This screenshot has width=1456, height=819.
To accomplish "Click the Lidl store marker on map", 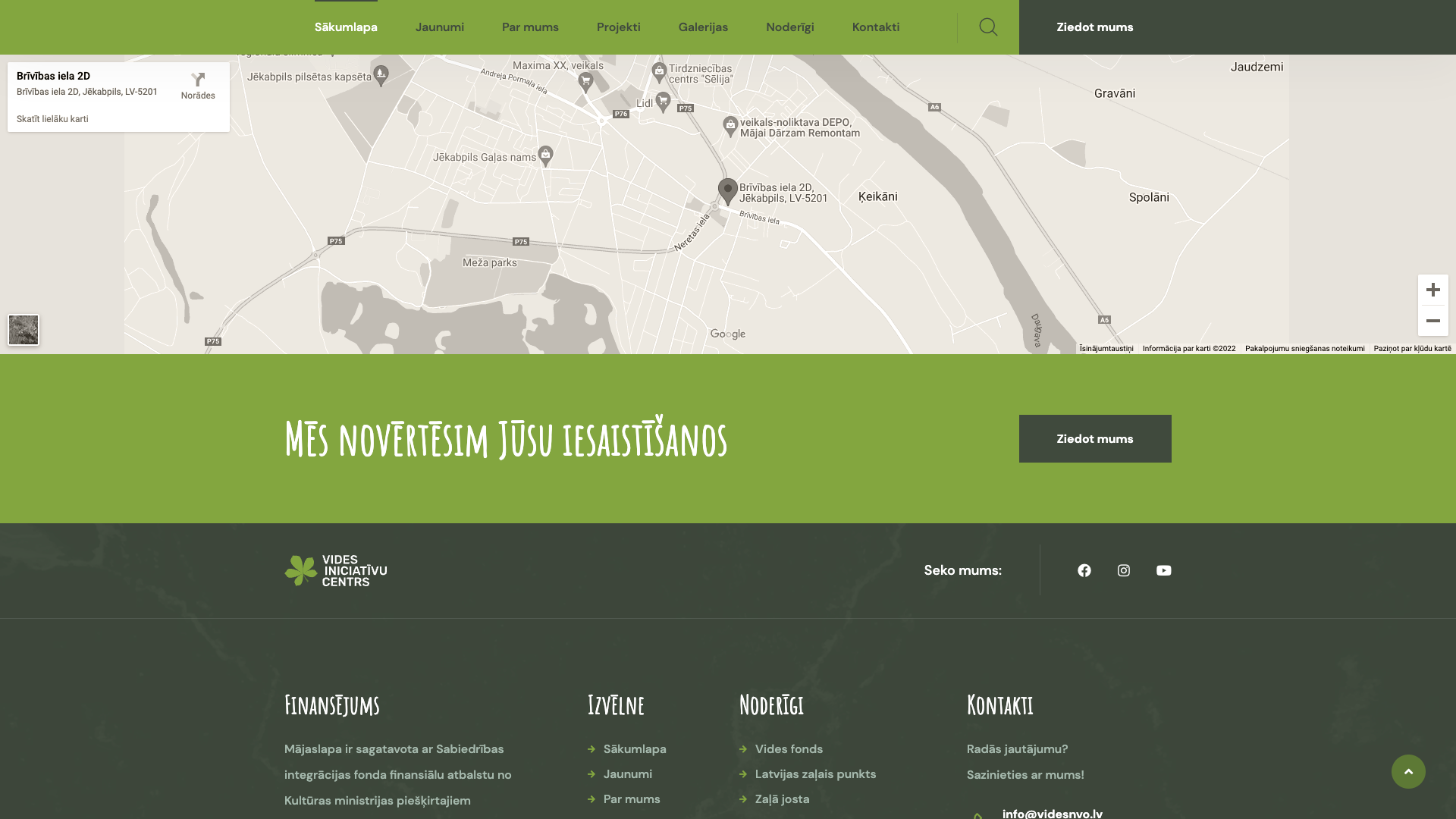I will [x=663, y=101].
